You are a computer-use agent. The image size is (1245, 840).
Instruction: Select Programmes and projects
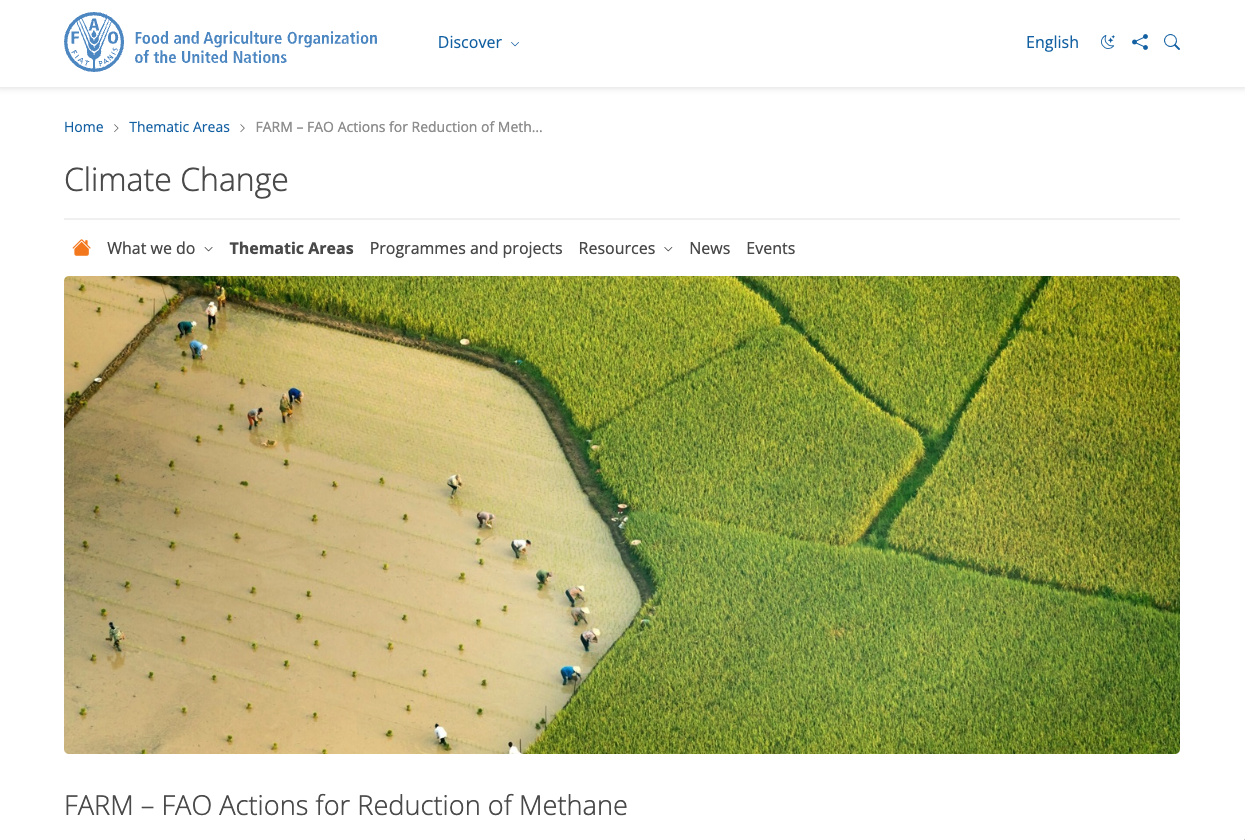point(466,248)
